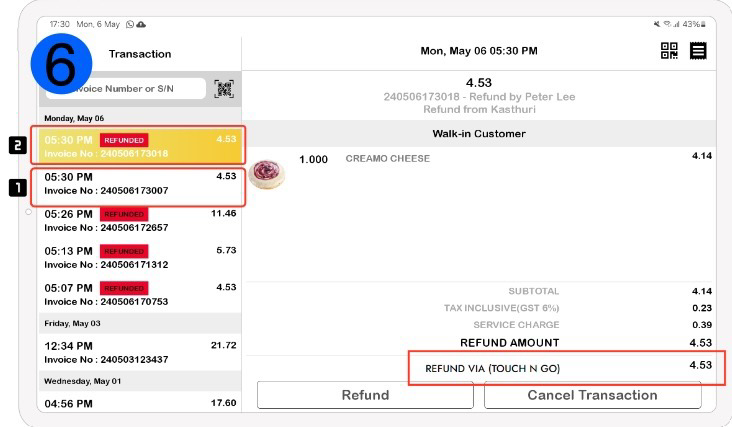Tap the Refund Via Touch N Go row

[569, 368]
